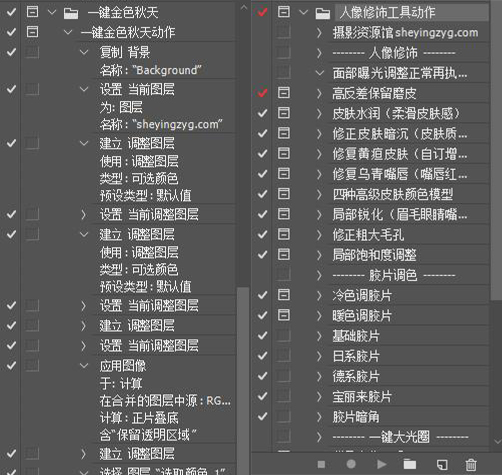Select the 局部饱和度调整 action

pos(374,255)
